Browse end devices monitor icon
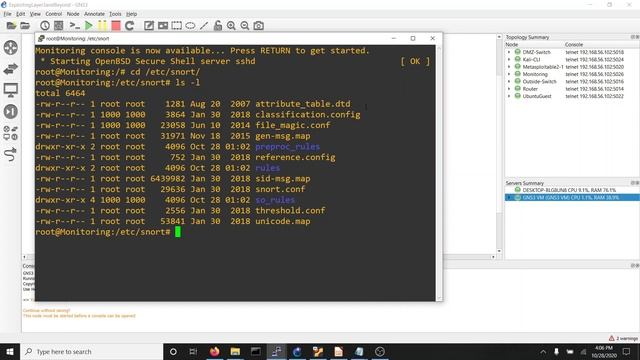This screenshot has height=360, width=640. (11, 90)
